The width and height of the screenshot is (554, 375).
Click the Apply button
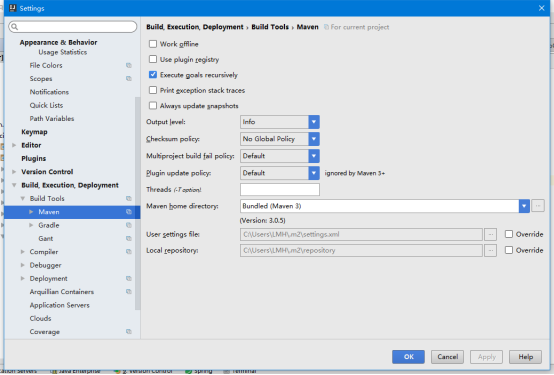click(487, 357)
